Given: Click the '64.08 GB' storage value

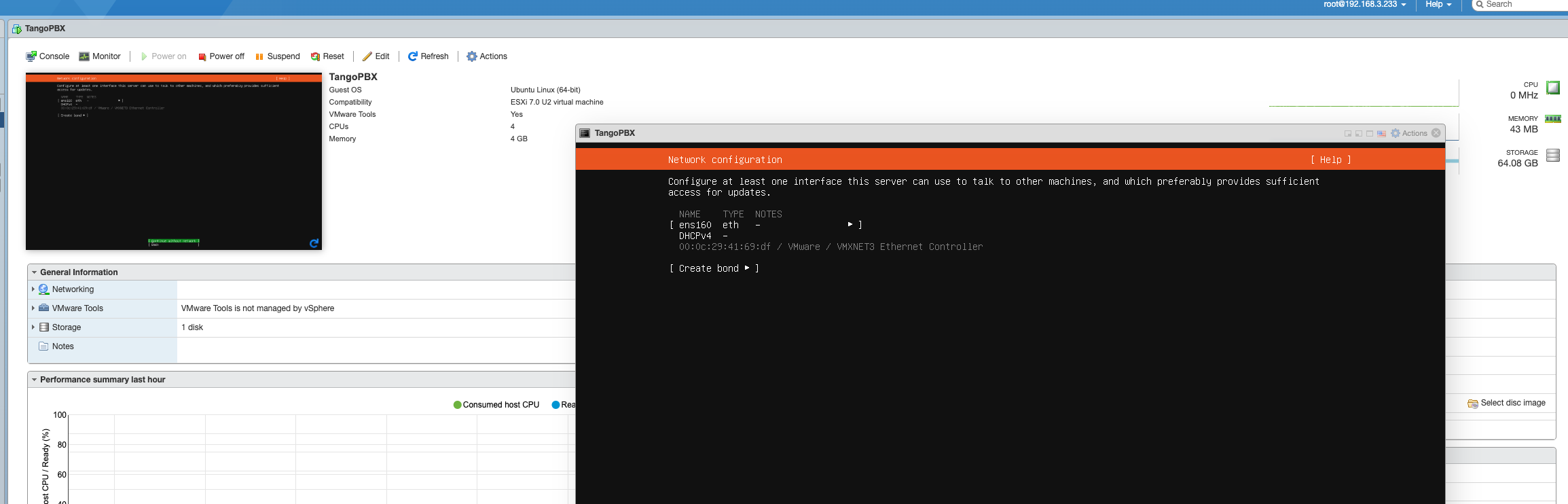Looking at the screenshot, I should [x=1518, y=164].
